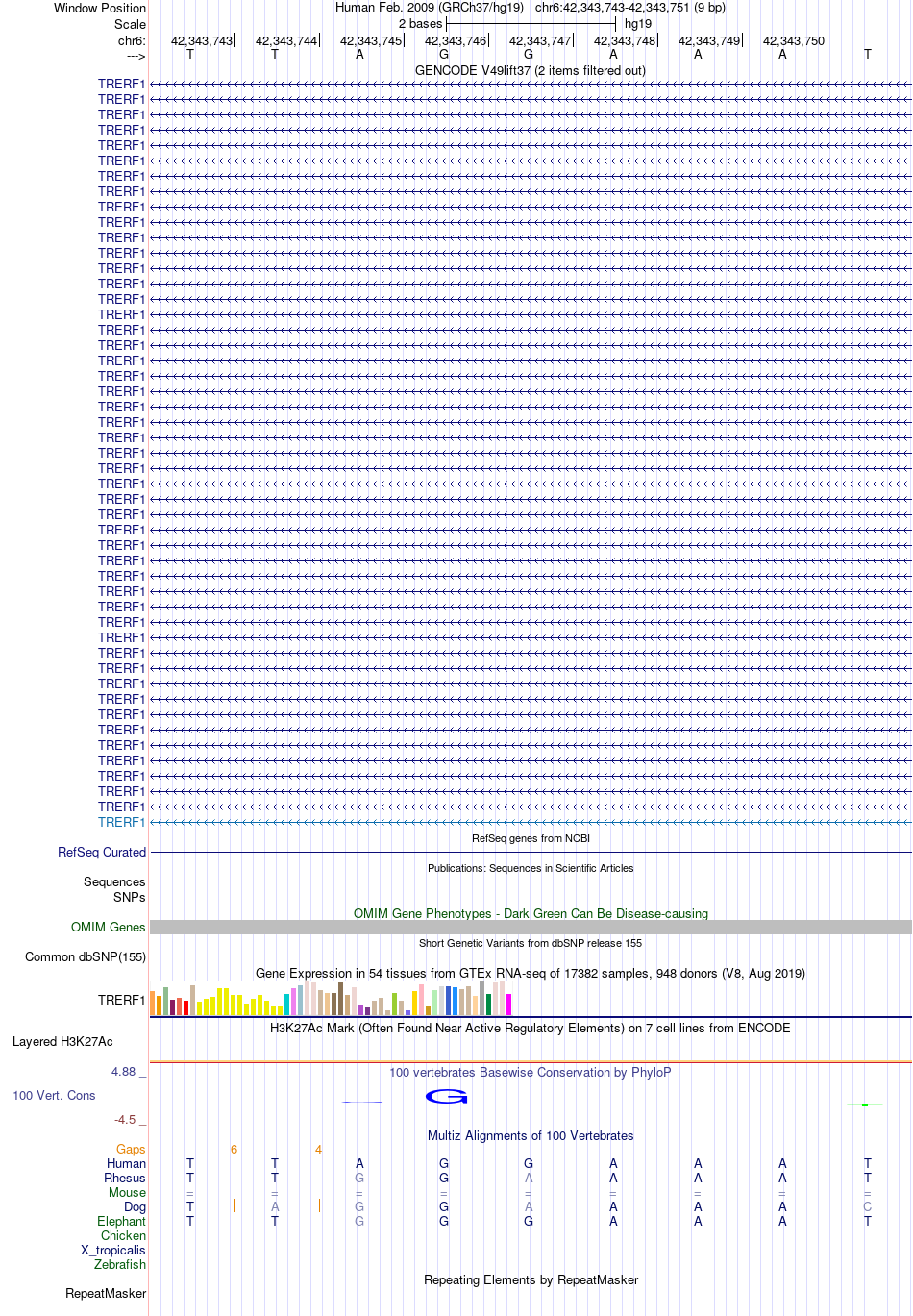Click the ---> strand direction arrow label
This screenshot has width=913, height=1316.
[x=136, y=57]
